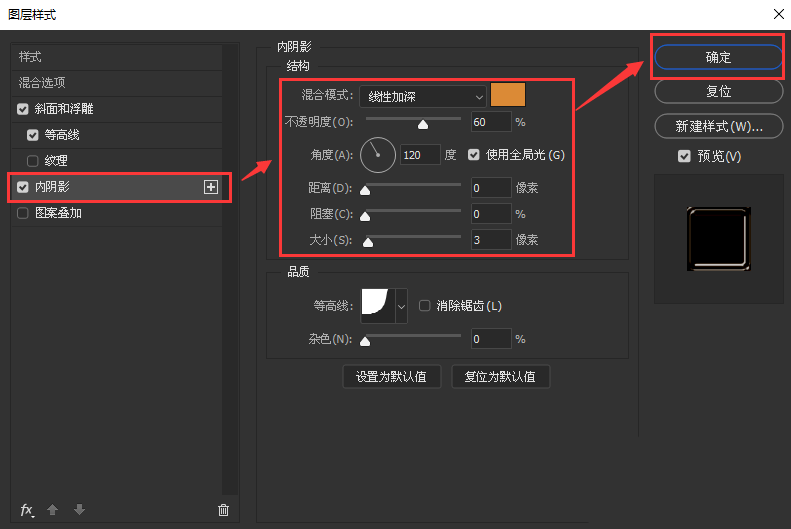Select the 内阴影 row label

pos(52,187)
